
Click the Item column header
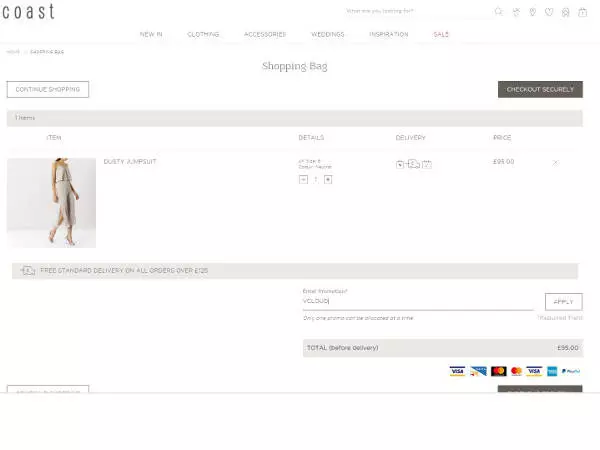point(54,137)
